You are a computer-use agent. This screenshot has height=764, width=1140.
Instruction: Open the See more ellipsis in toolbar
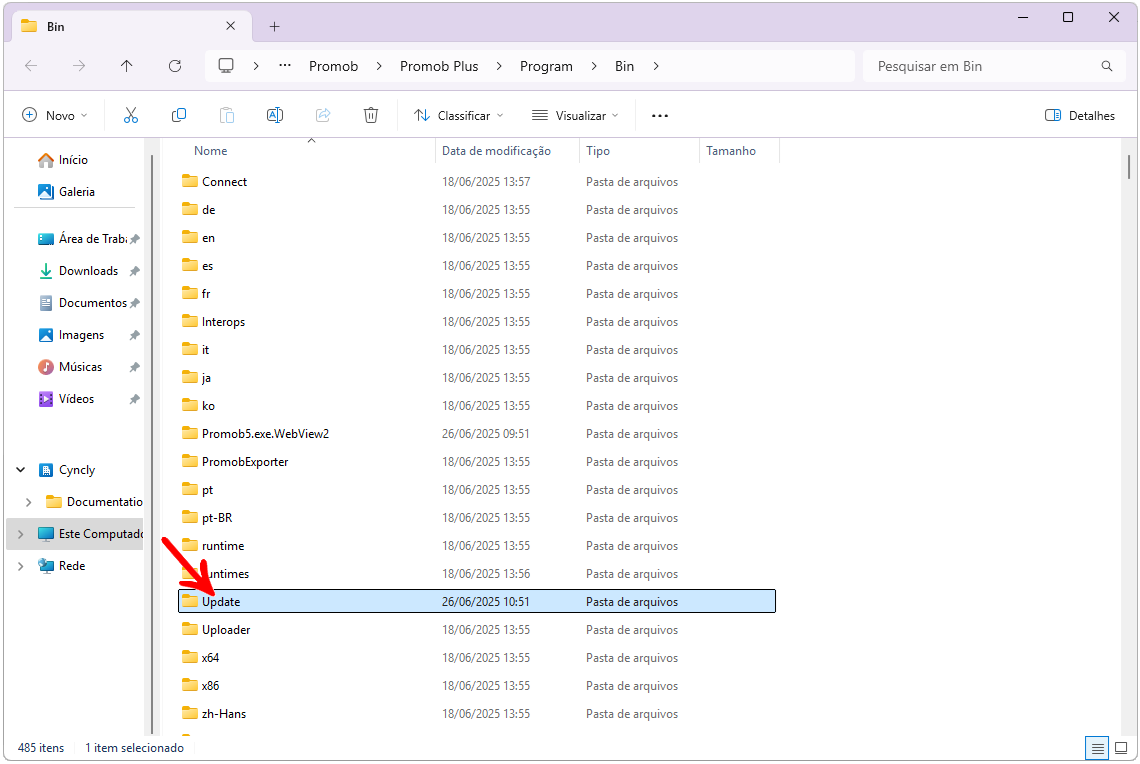click(659, 116)
